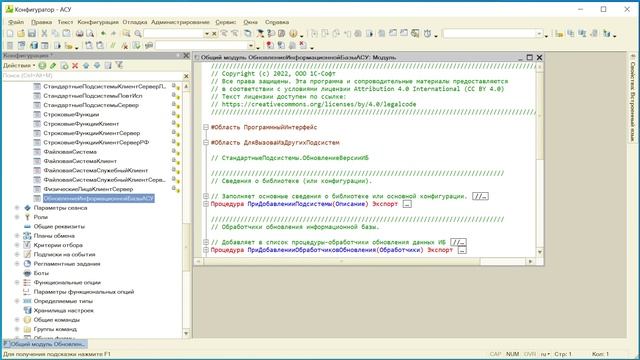
Task: Click the Redo arrow icon
Action: pos(113,33)
